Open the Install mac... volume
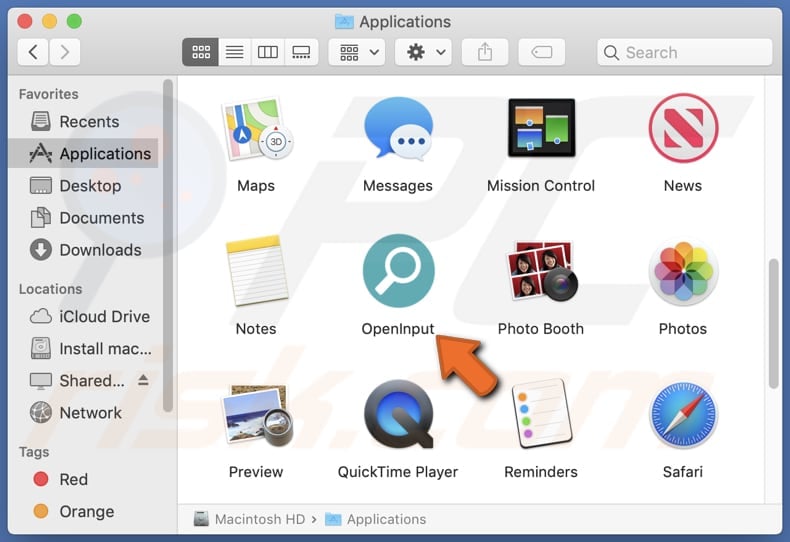This screenshot has width=790, height=542. [x=83, y=349]
